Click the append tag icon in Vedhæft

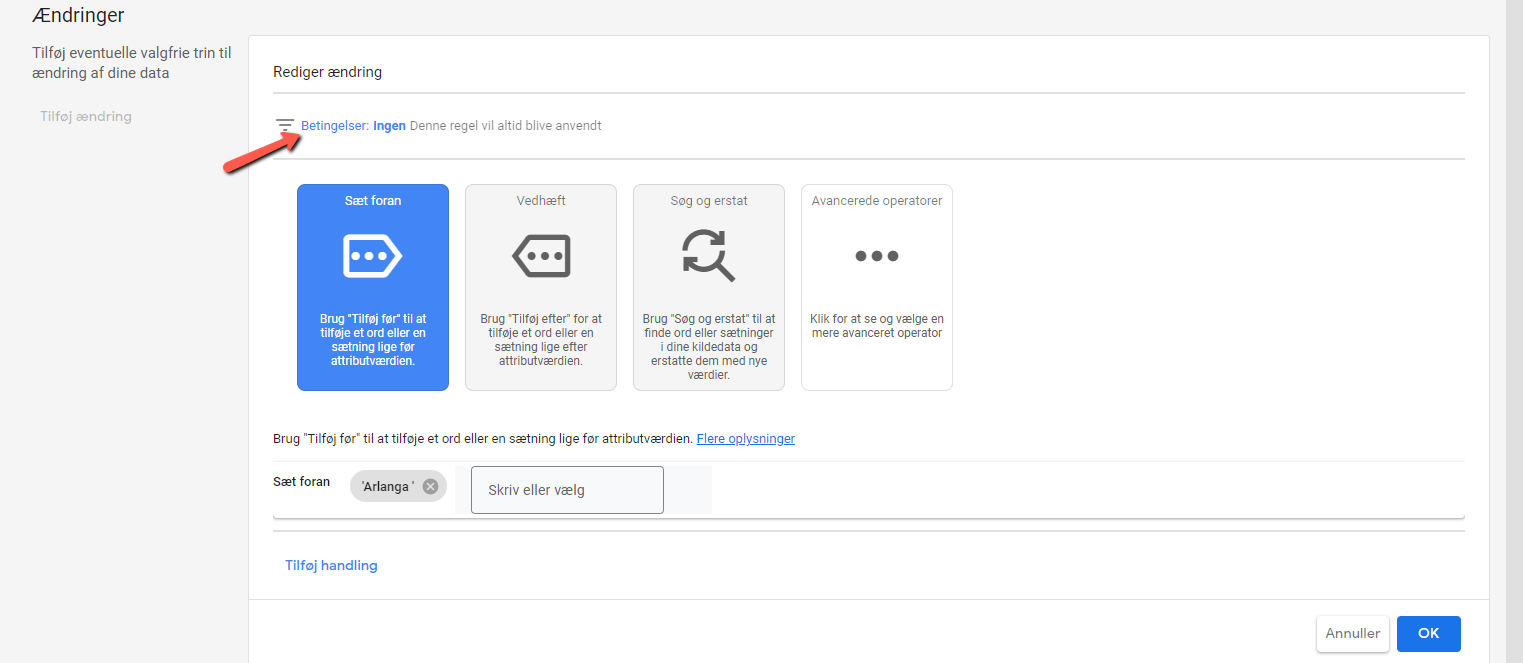[x=541, y=256]
